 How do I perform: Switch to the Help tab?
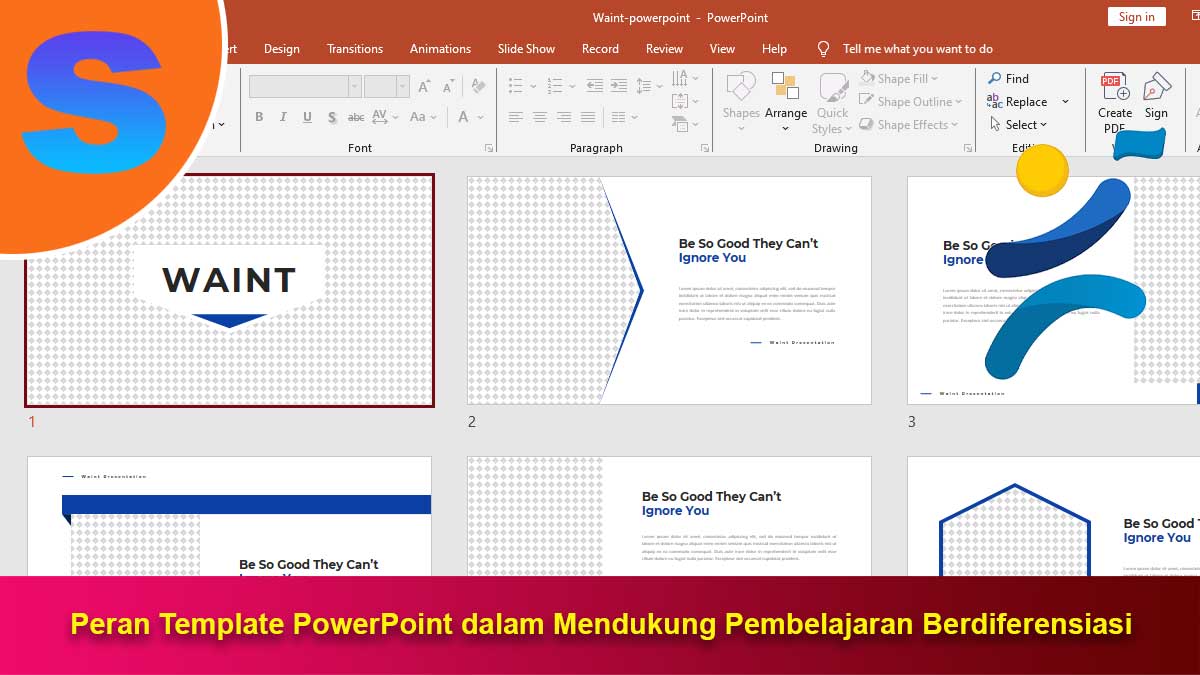[x=774, y=48]
